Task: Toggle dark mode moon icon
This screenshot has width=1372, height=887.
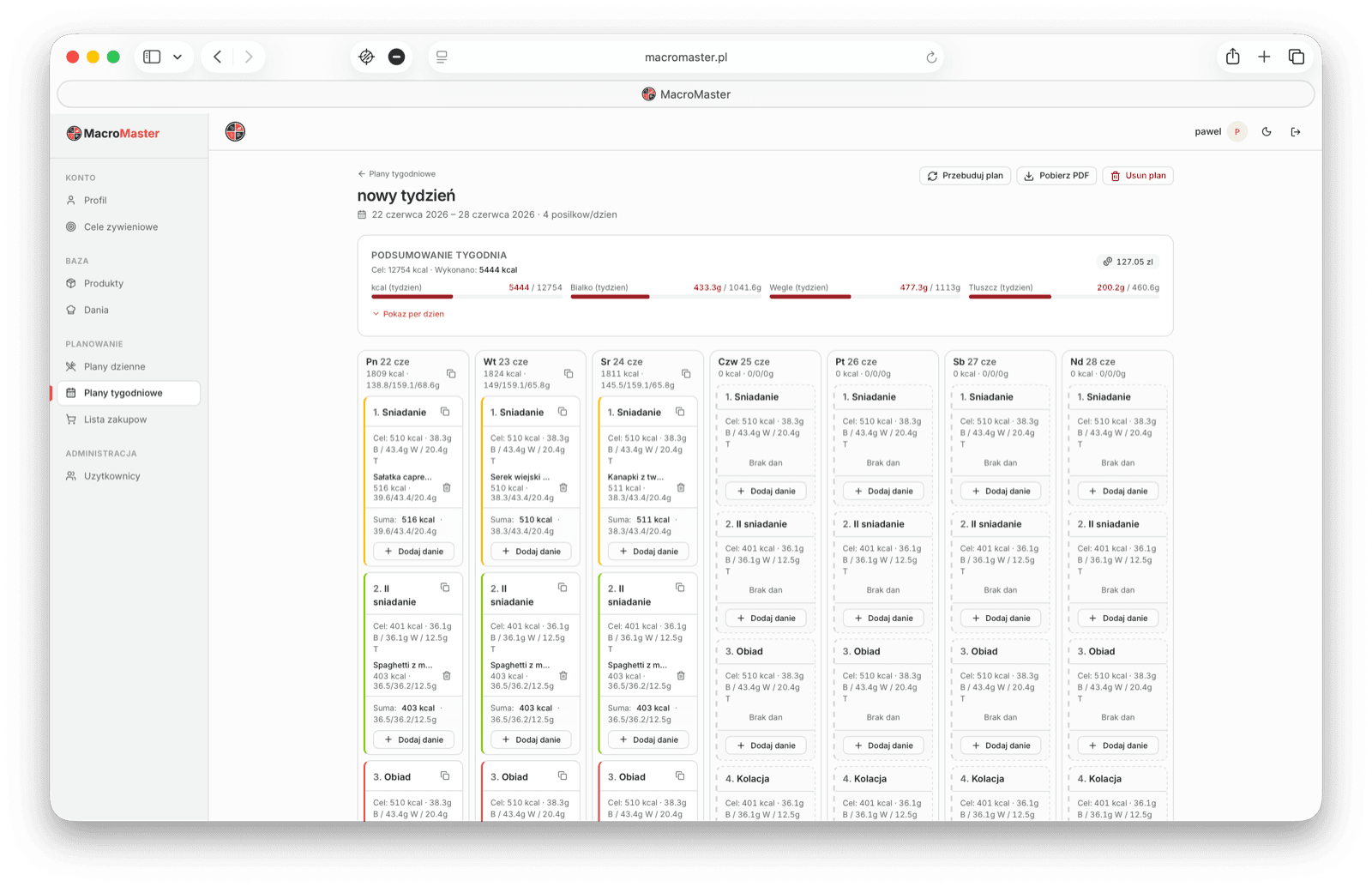Action: pos(1267,131)
